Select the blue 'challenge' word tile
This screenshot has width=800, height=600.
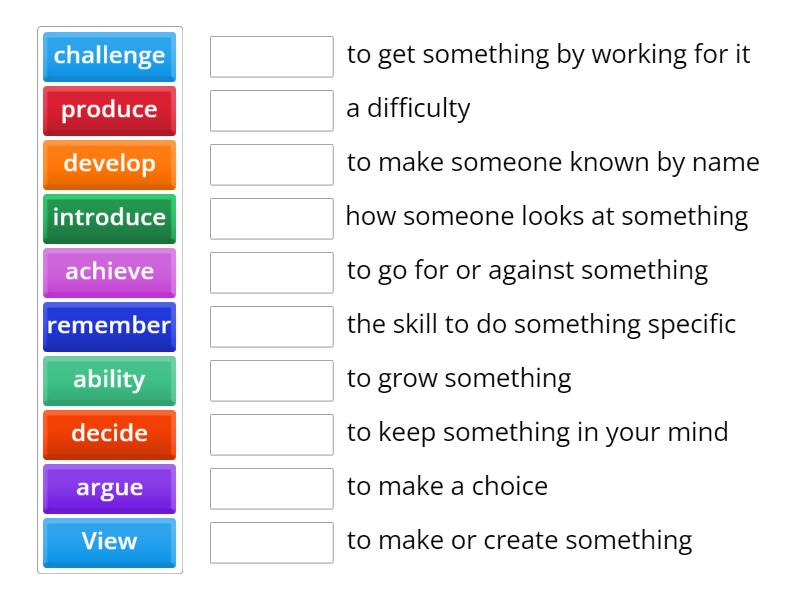point(109,57)
